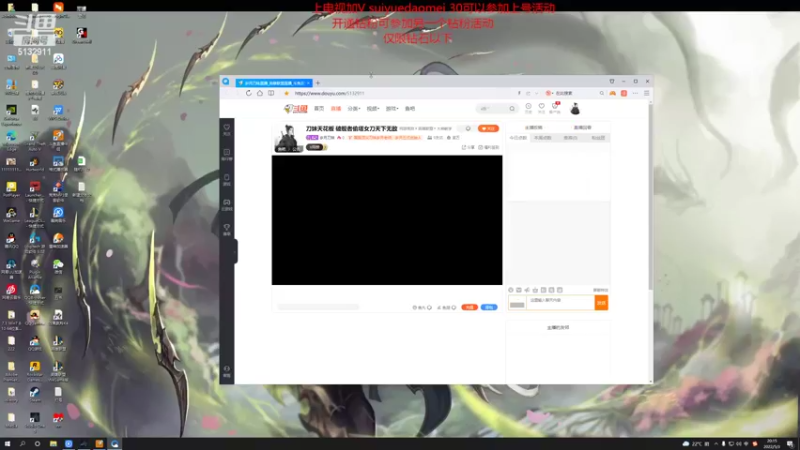Open the user avatar in Douyu header
This screenshot has width=800, height=450.
pyautogui.click(x=575, y=109)
